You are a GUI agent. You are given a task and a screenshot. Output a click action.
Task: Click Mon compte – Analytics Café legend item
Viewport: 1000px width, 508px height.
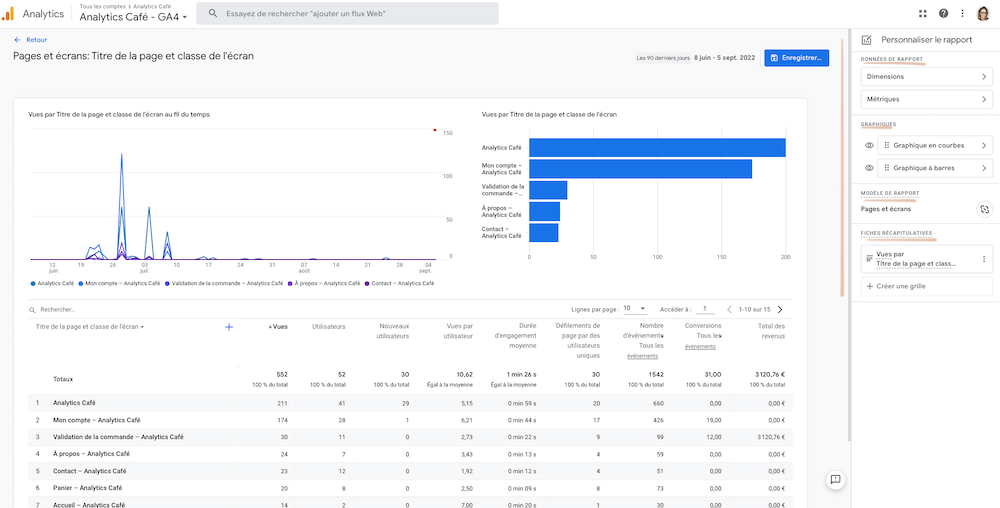click(x=119, y=283)
